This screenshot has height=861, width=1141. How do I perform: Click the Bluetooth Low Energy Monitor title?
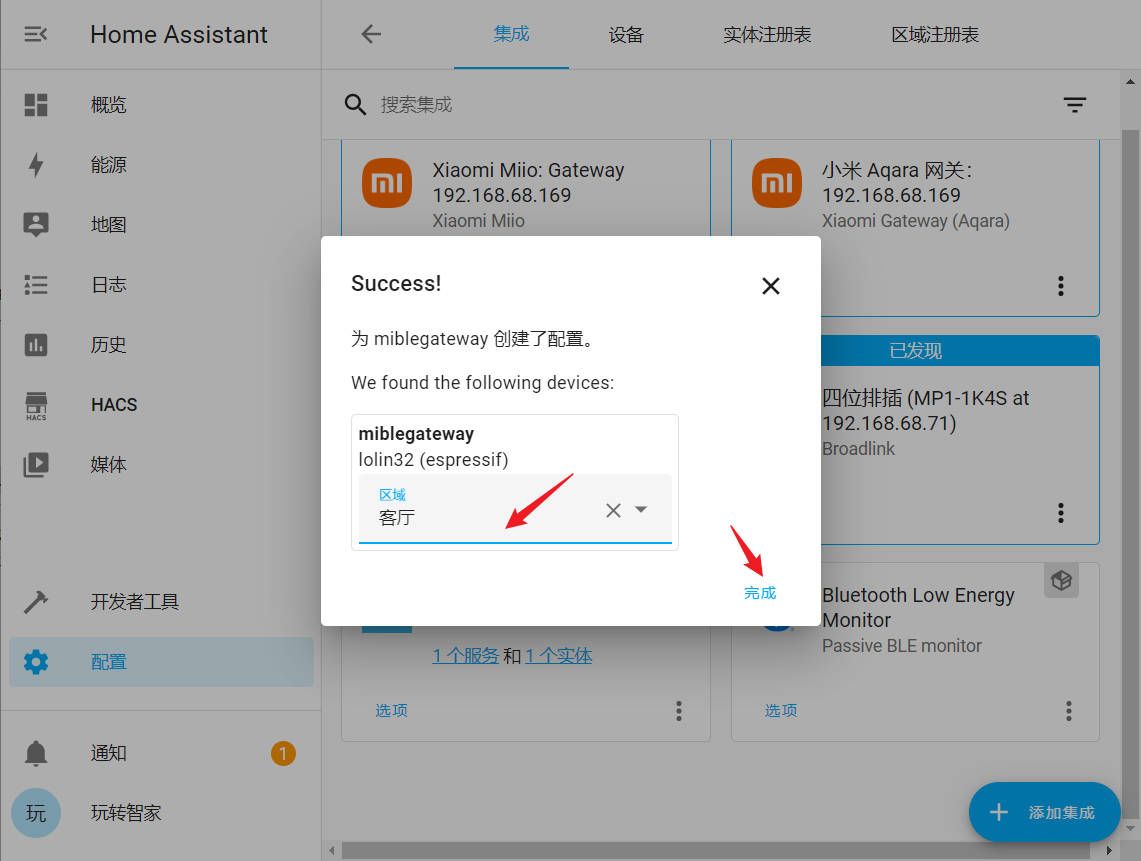918,608
